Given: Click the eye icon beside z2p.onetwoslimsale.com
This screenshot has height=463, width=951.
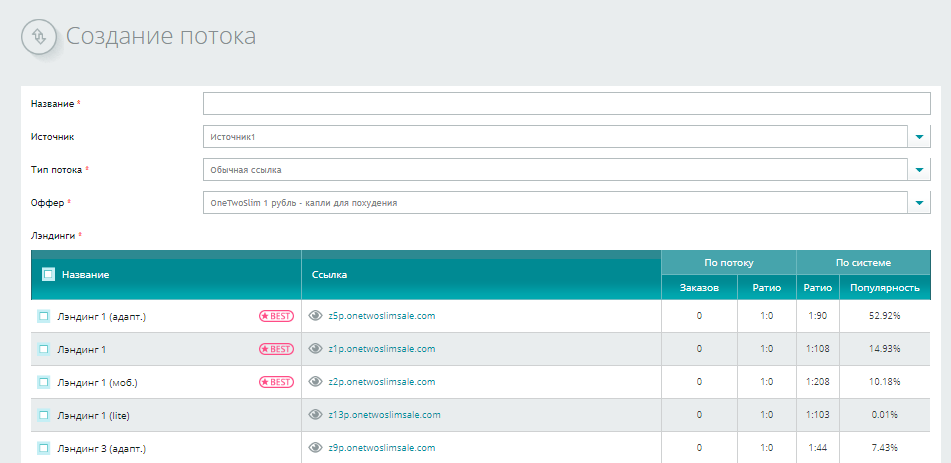Looking at the screenshot, I should [x=316, y=382].
